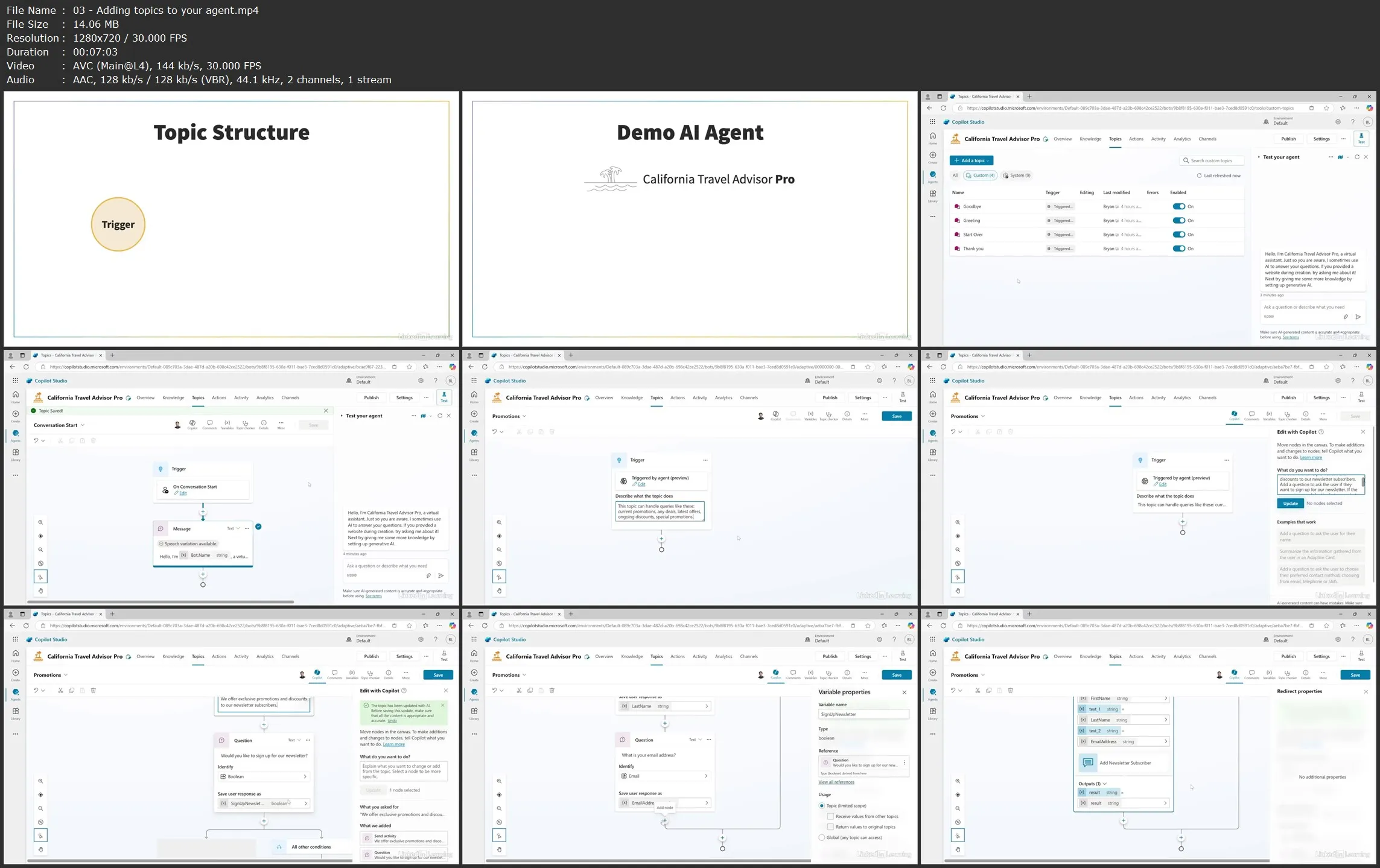Click recenter icon in Conversation Start canvas
Image resolution: width=1380 pixels, height=868 pixels.
click(40, 536)
